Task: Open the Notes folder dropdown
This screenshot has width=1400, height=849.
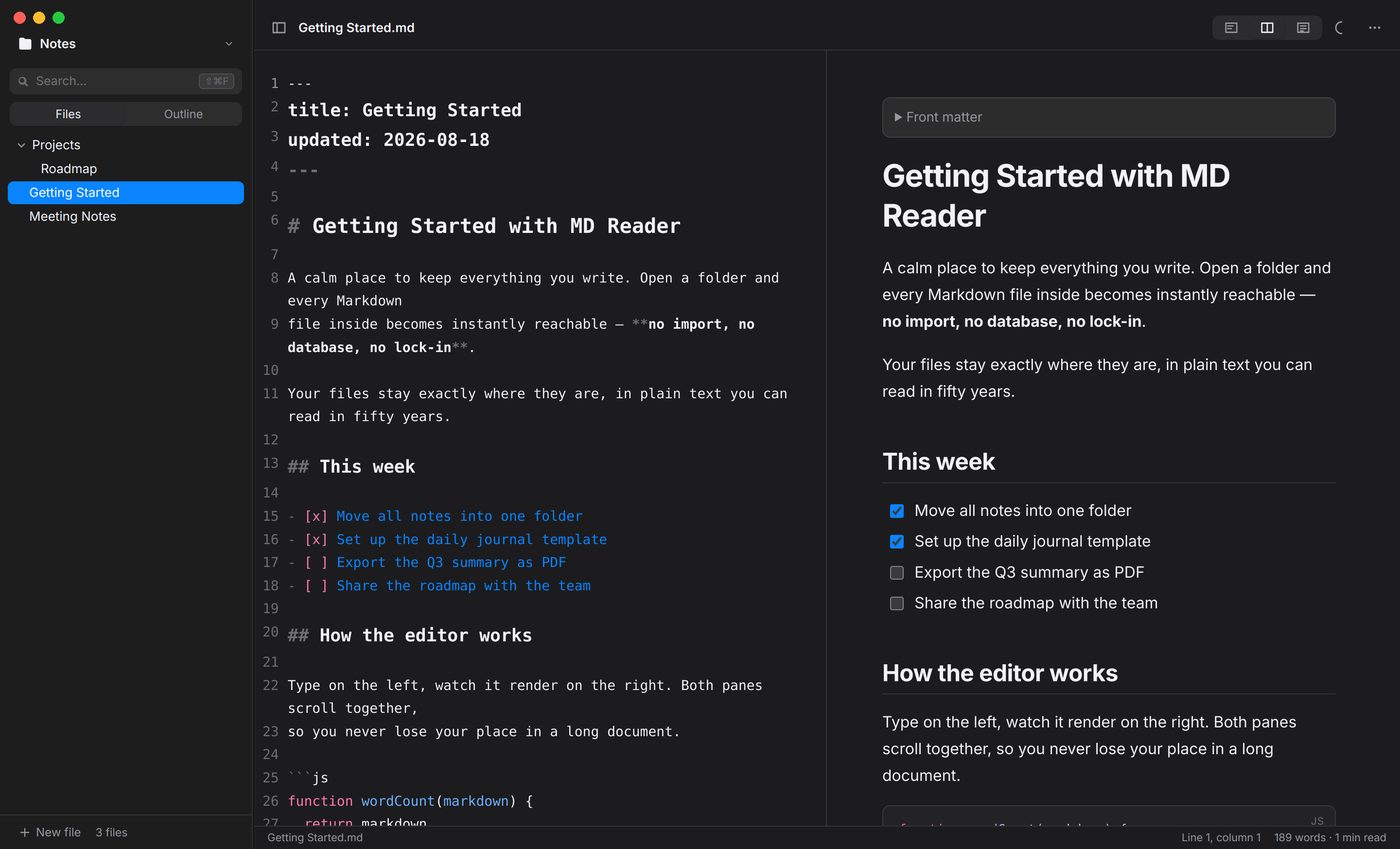Action: pyautogui.click(x=229, y=44)
